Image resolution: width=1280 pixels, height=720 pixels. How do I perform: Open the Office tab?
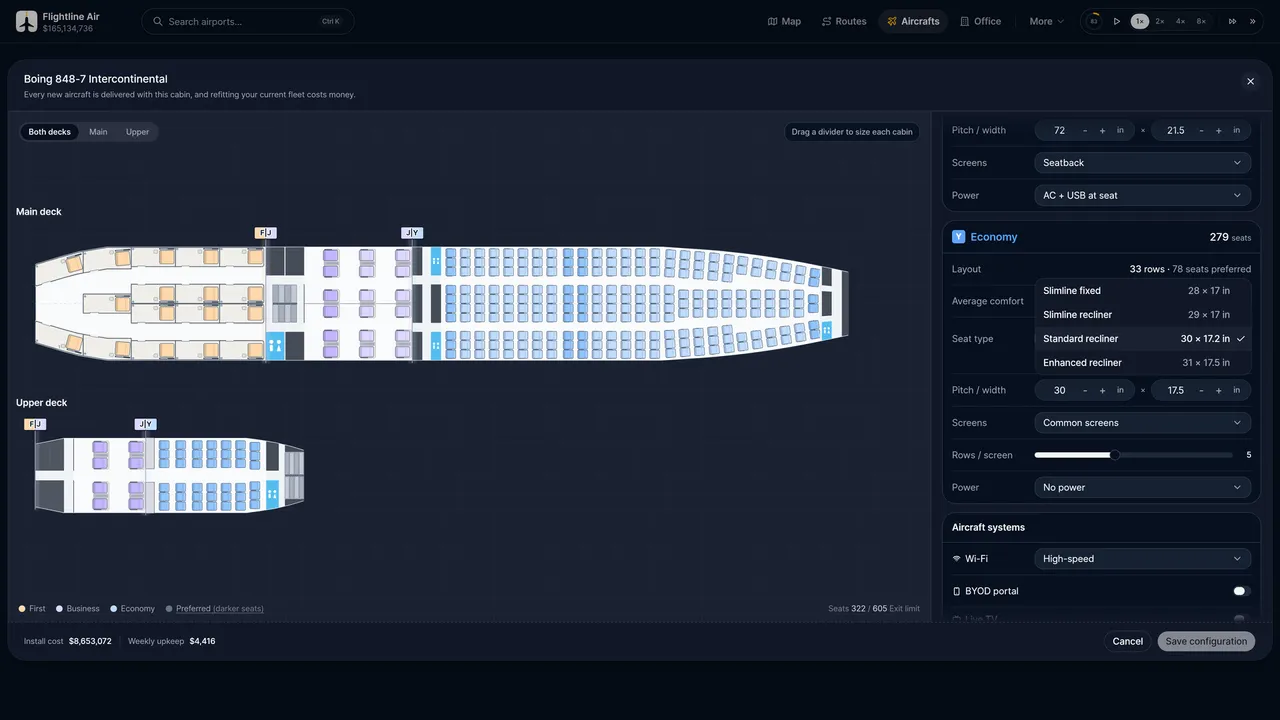(x=980, y=21)
